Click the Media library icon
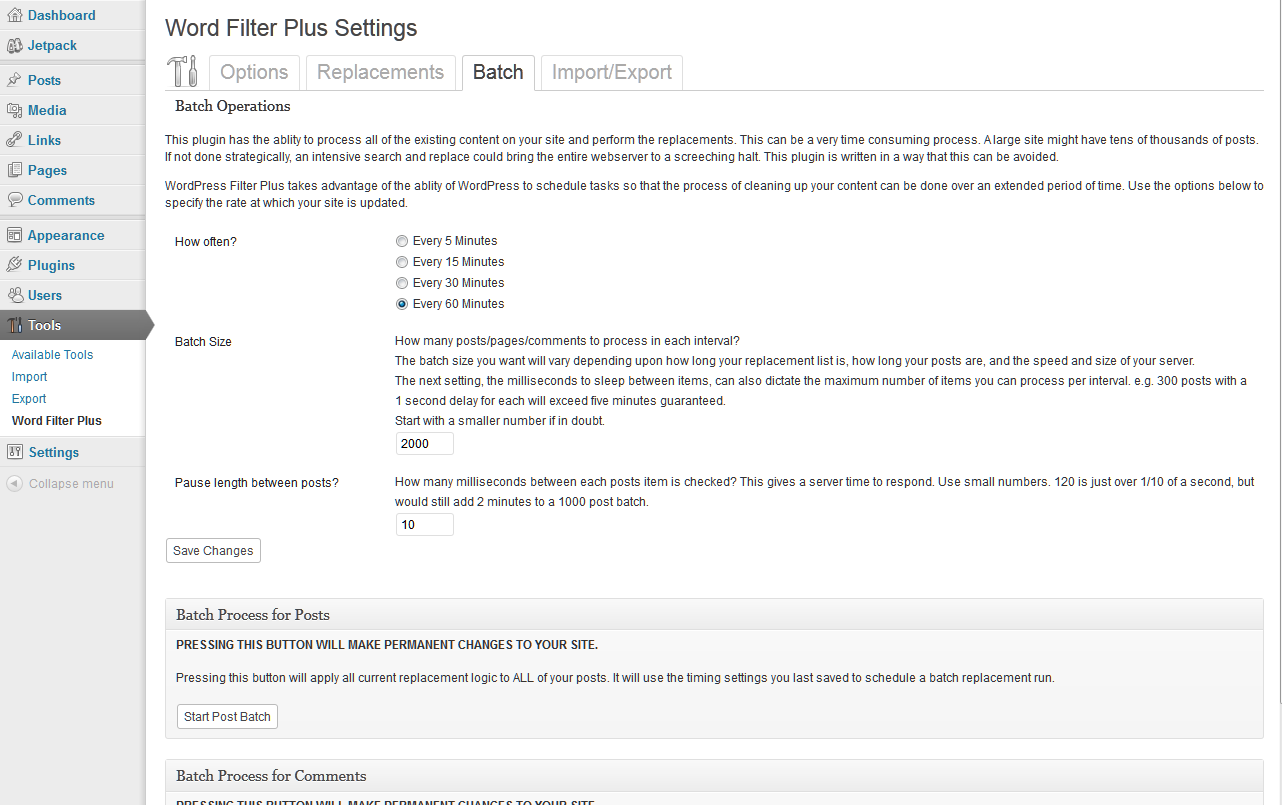The height and width of the screenshot is (805, 1282). [14, 110]
